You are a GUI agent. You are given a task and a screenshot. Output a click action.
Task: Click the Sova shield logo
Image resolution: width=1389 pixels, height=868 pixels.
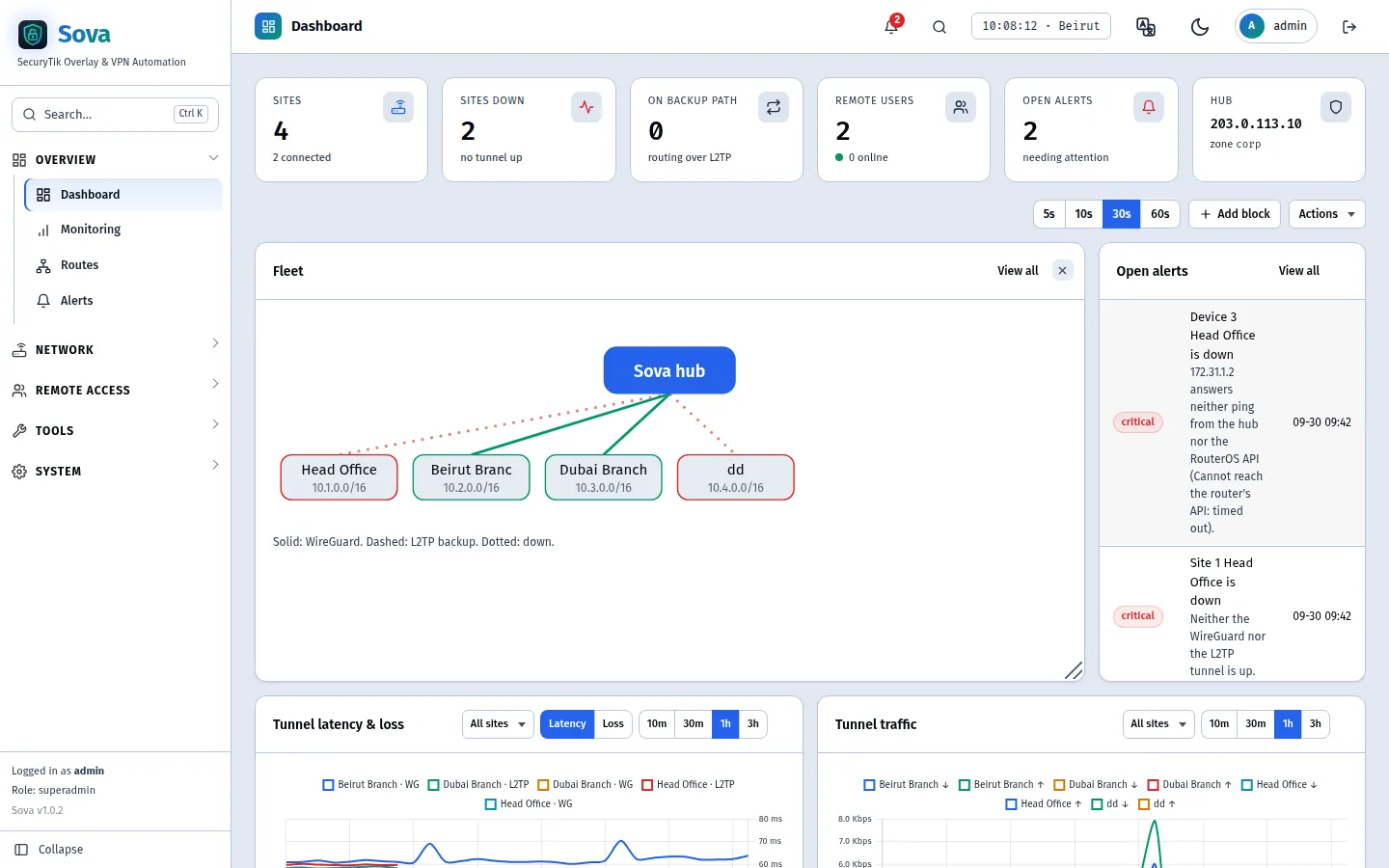[x=33, y=35]
